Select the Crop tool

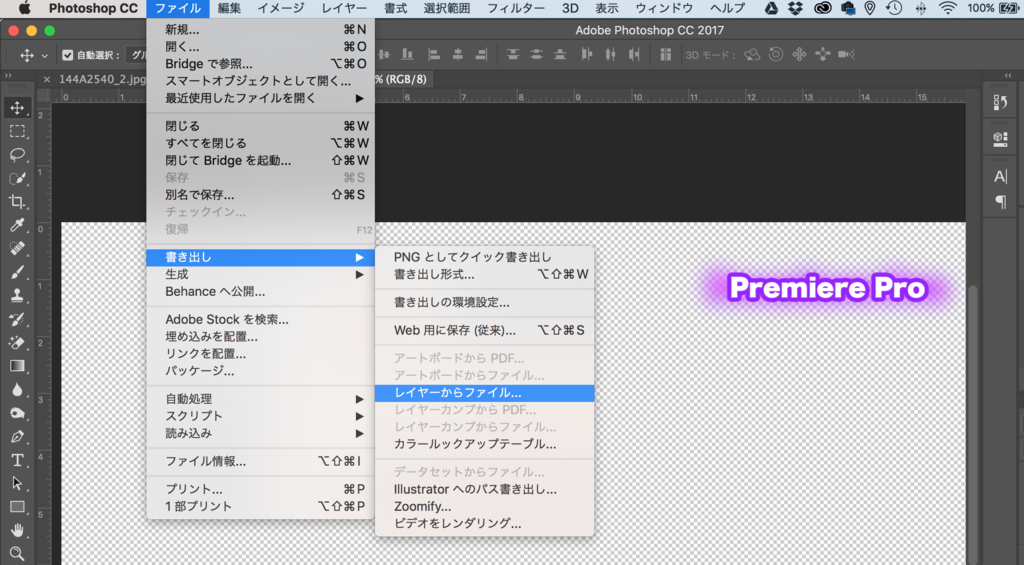tap(18, 202)
